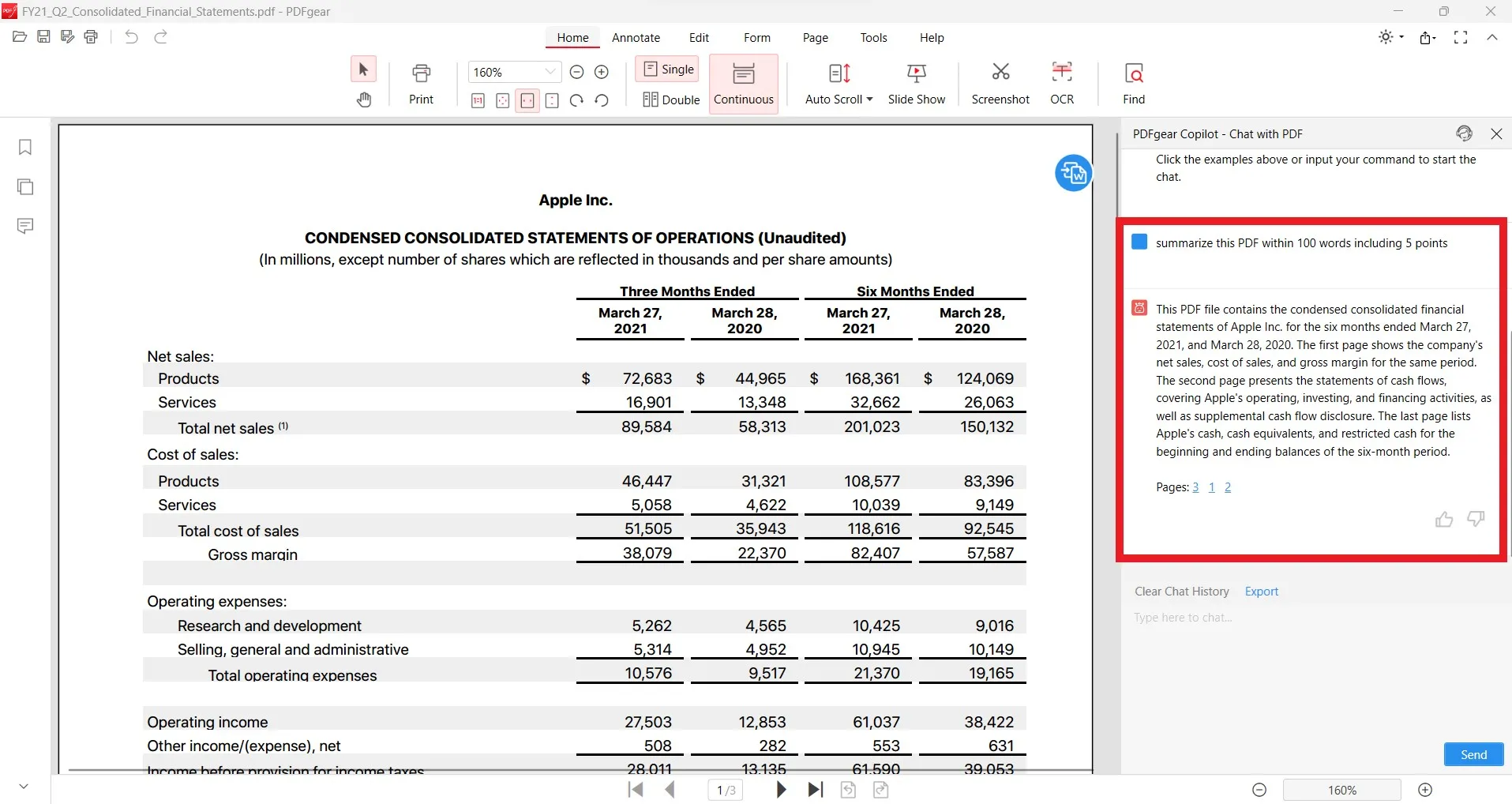Save the document with the disk icon
The width and height of the screenshot is (1512, 804).
43,36
